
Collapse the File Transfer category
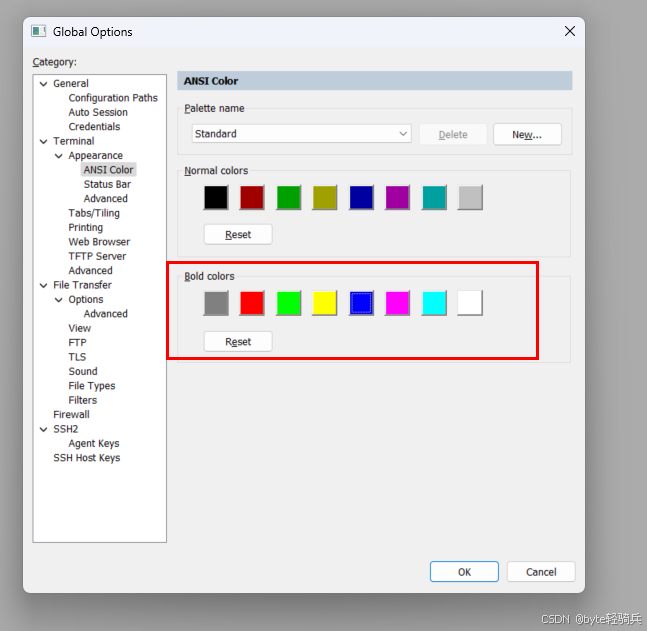(x=43, y=285)
